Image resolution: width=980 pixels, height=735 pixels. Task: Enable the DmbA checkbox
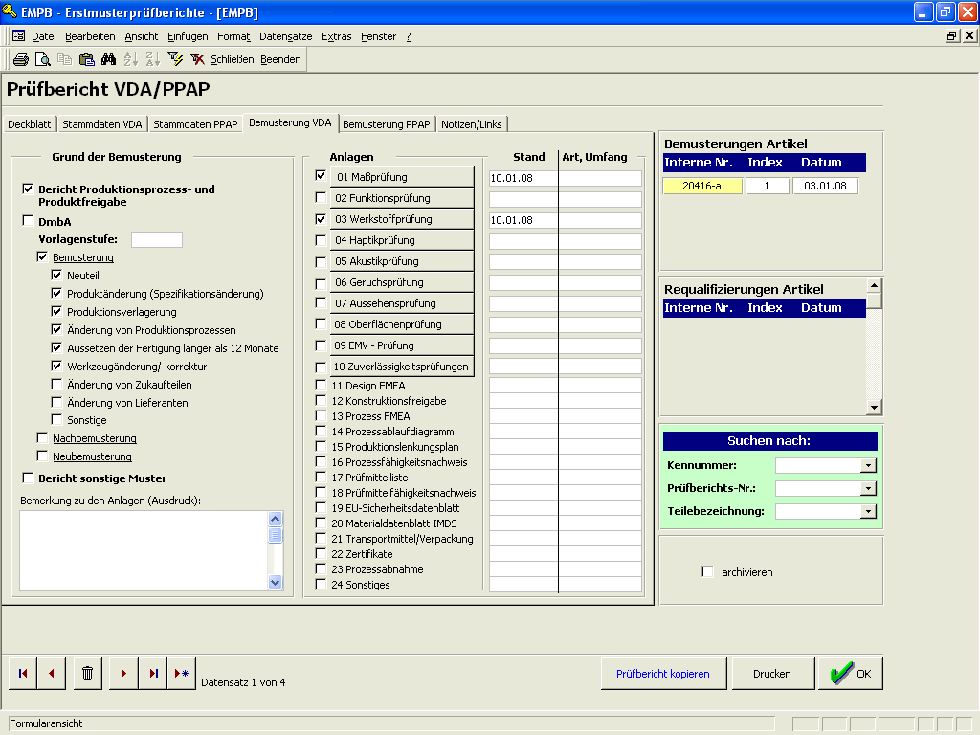pyautogui.click(x=28, y=221)
